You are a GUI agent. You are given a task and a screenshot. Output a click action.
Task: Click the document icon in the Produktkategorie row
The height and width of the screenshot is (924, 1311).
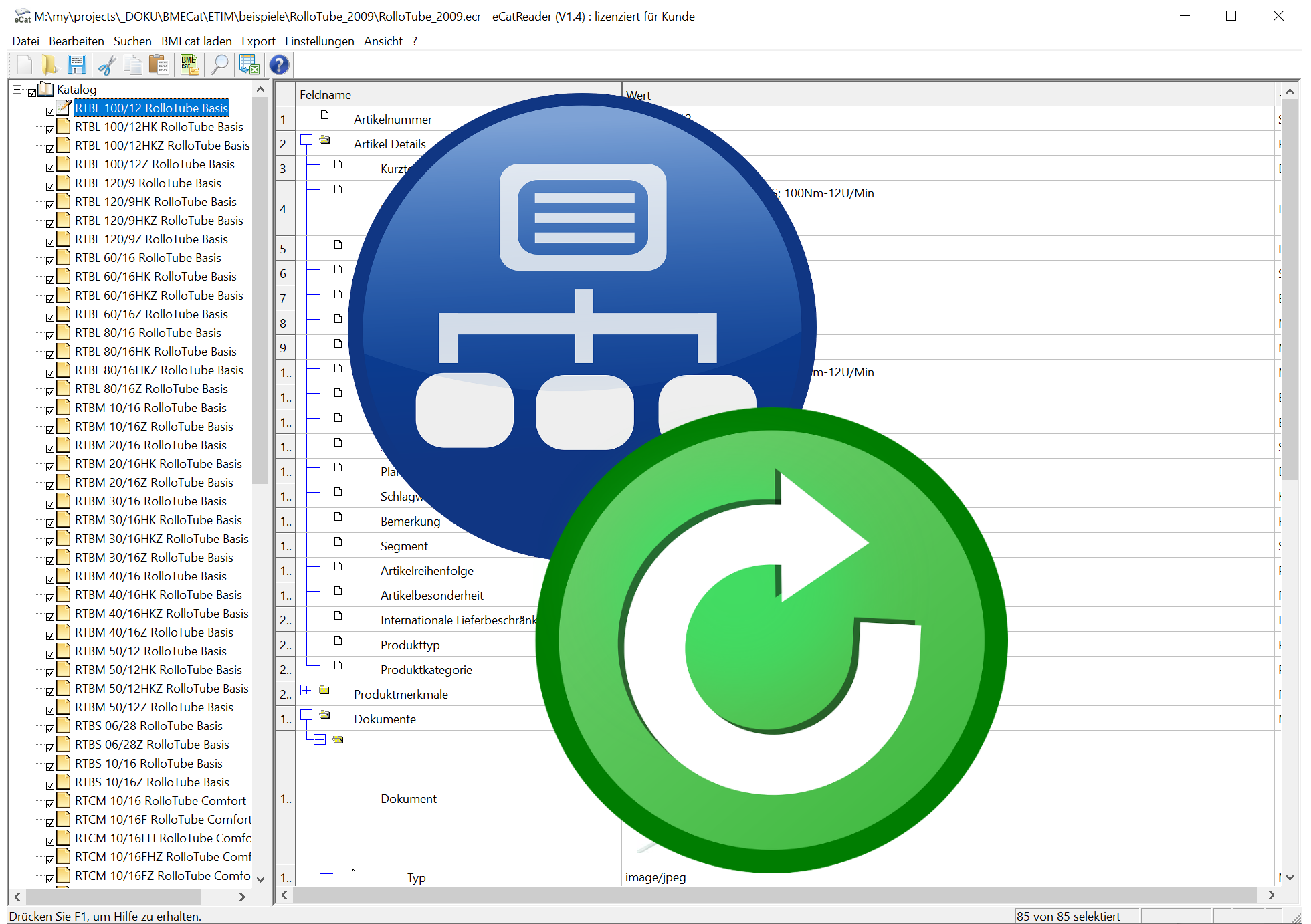(x=338, y=665)
